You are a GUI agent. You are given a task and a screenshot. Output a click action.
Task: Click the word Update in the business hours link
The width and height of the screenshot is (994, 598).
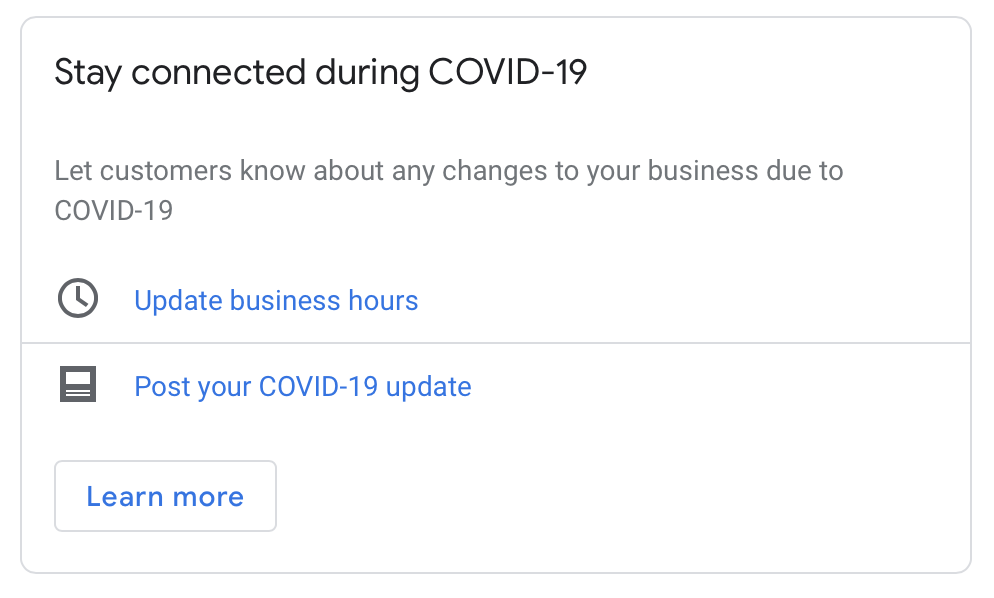(177, 301)
